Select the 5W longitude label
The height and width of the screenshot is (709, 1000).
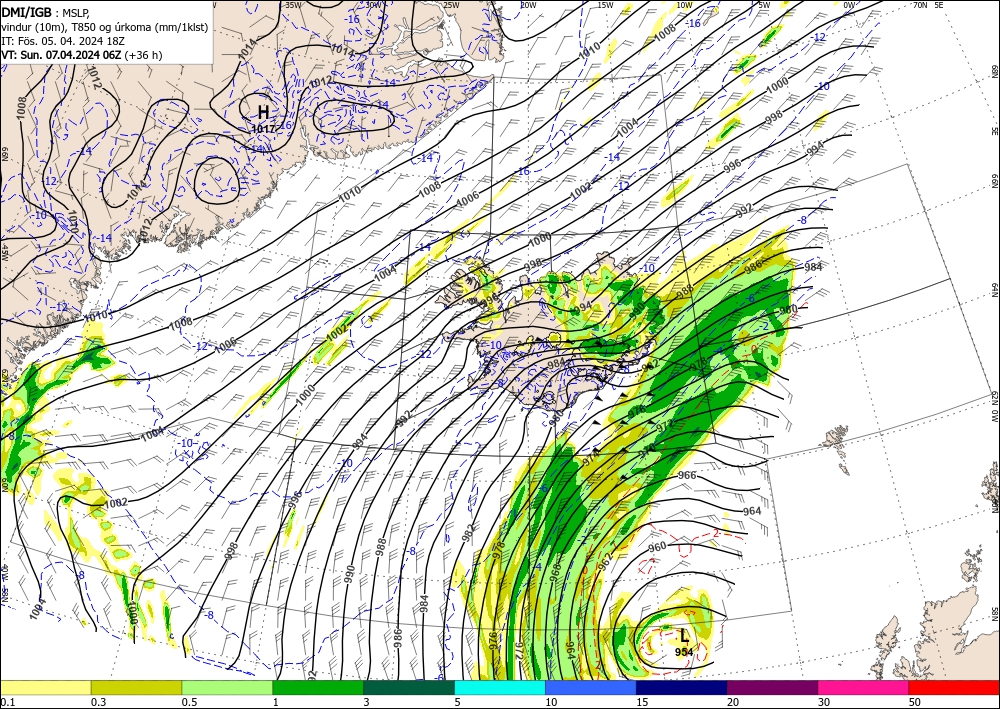coord(765,5)
